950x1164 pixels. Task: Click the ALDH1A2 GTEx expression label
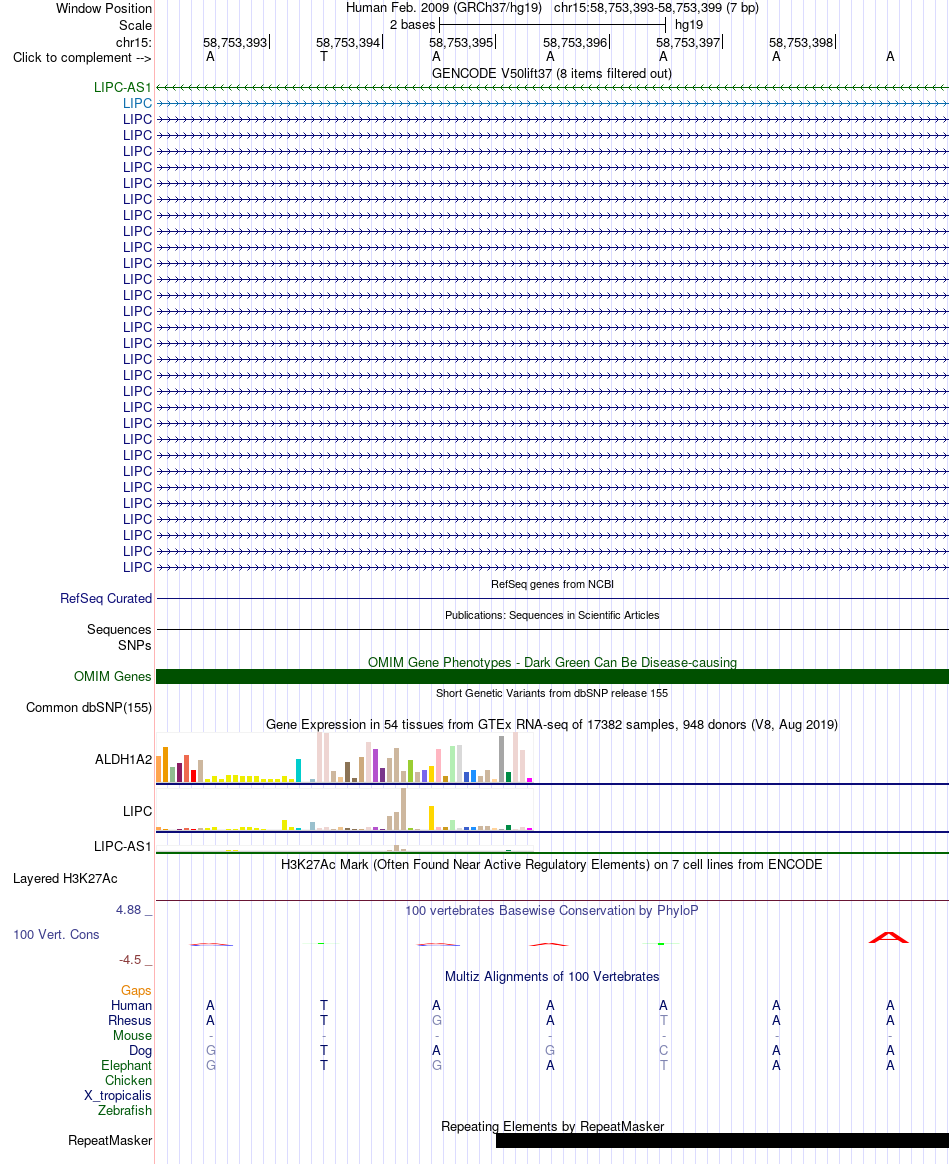(123, 759)
